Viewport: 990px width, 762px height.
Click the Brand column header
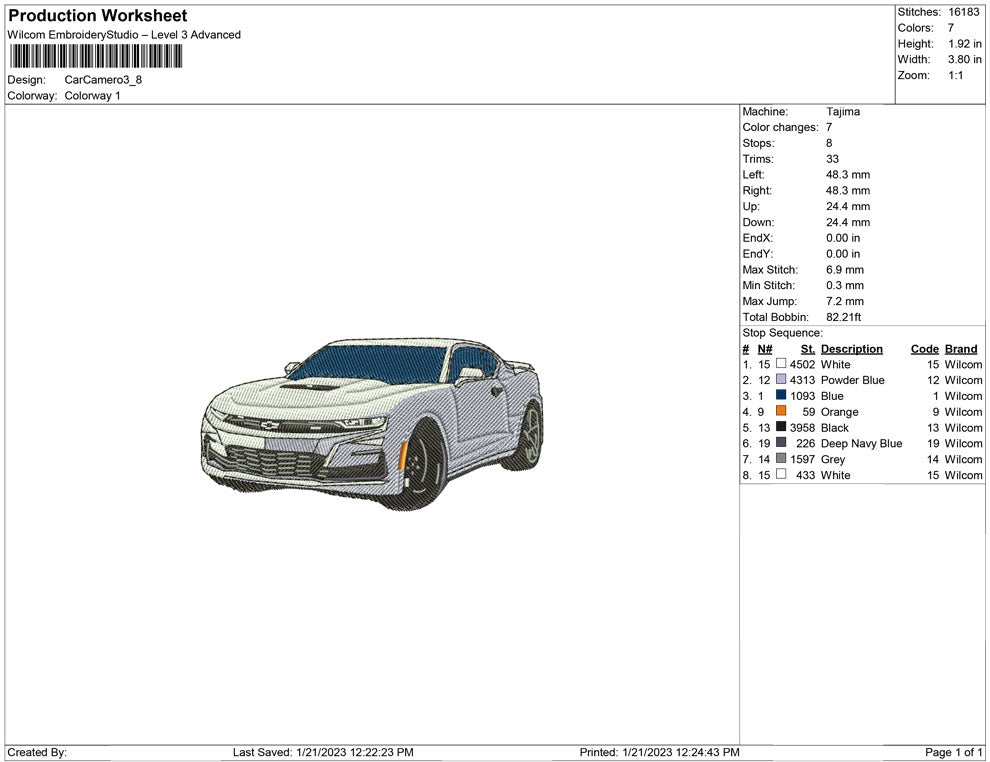(960, 349)
